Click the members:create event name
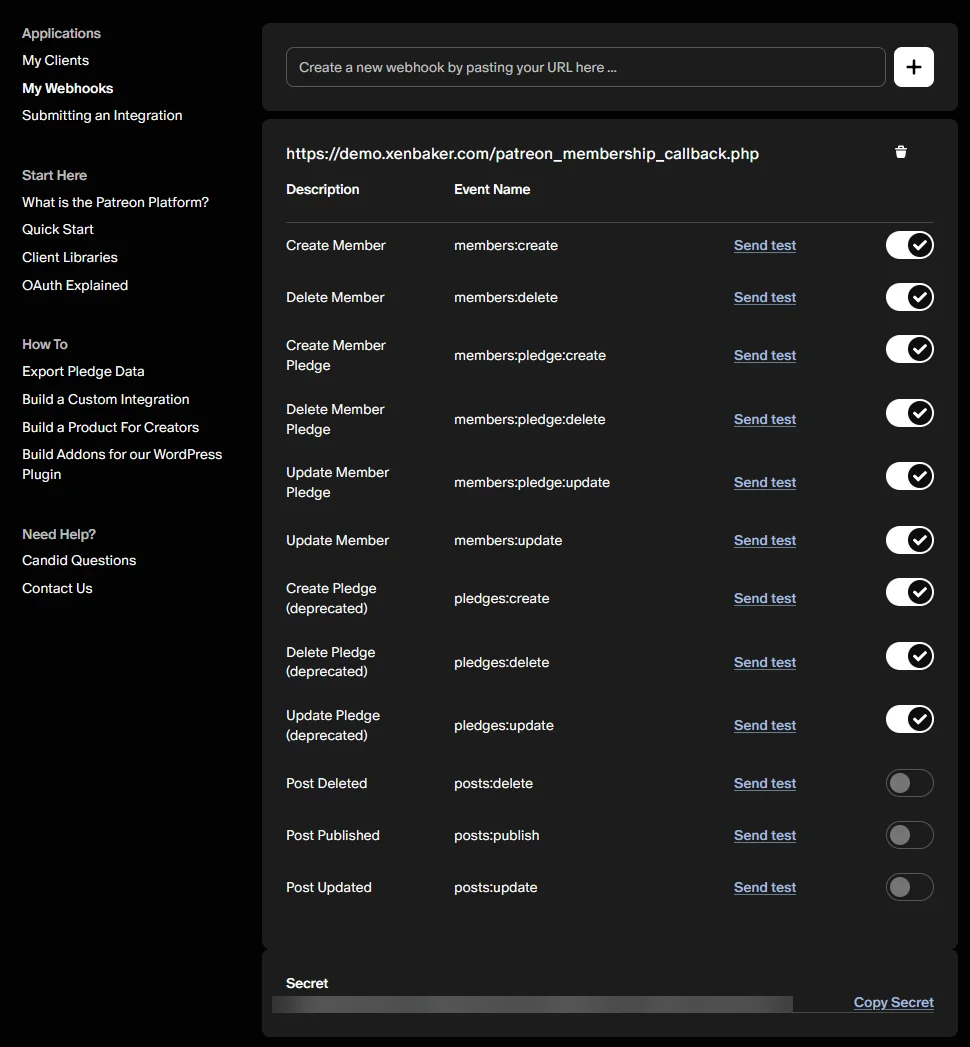Viewport: 970px width, 1047px height. tap(505, 245)
